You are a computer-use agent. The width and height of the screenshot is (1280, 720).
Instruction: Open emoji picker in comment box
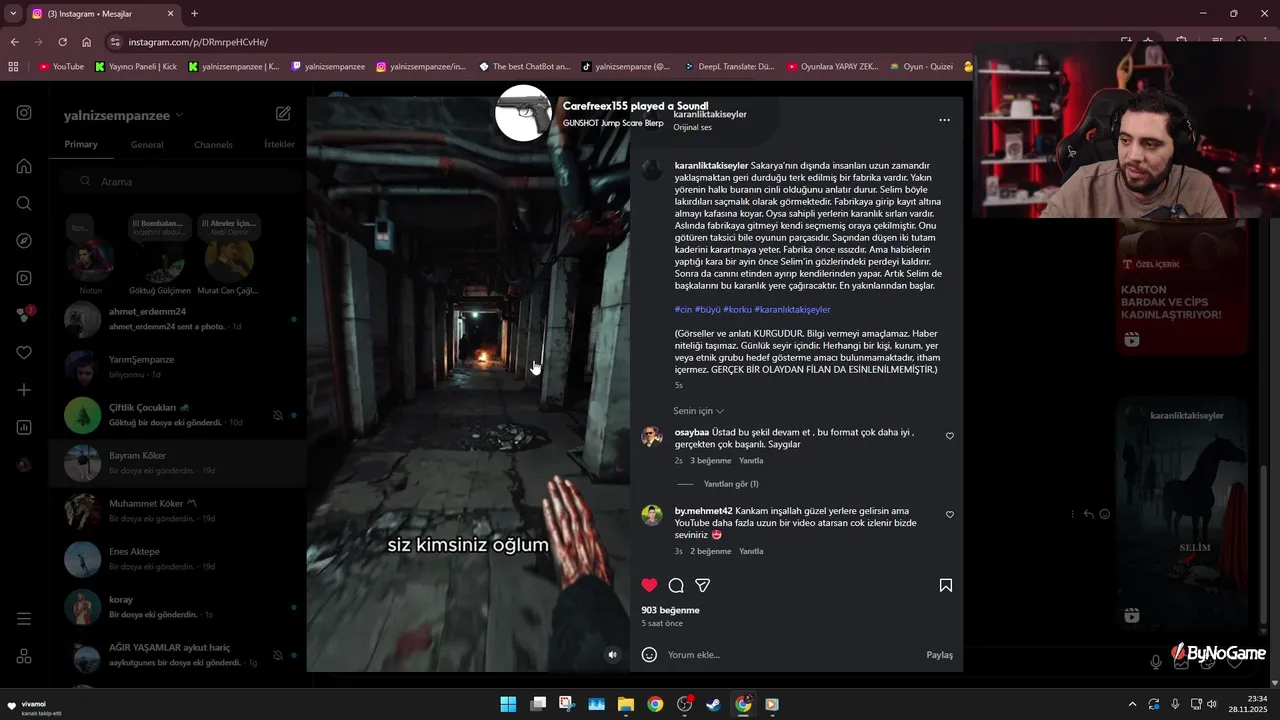pyautogui.click(x=649, y=655)
